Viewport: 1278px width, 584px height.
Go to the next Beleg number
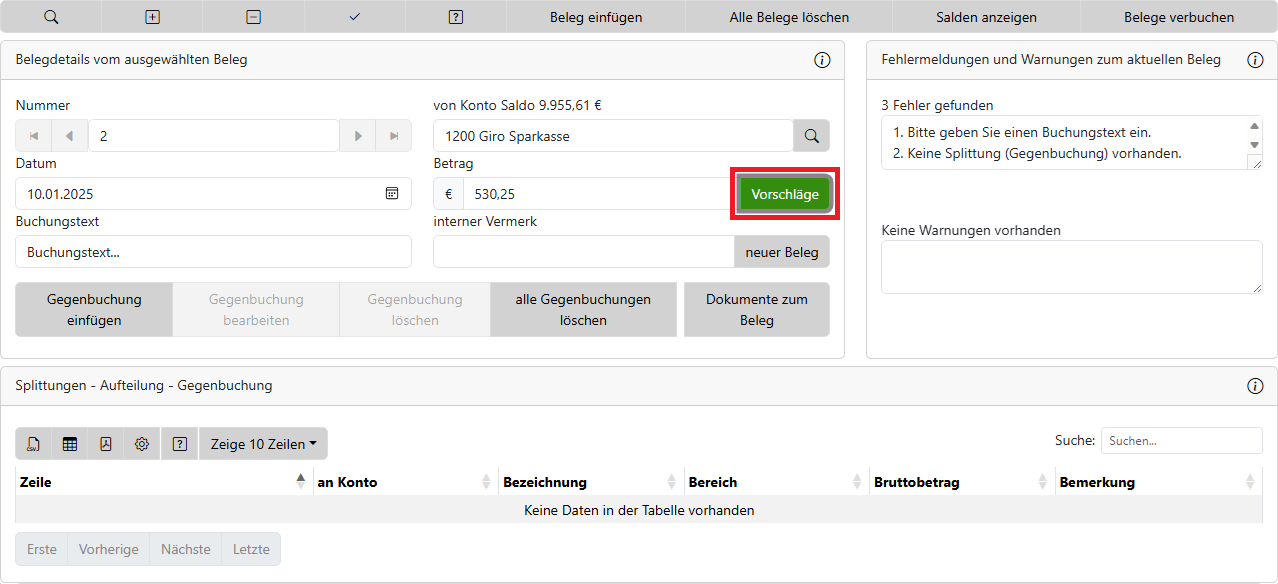pos(358,136)
